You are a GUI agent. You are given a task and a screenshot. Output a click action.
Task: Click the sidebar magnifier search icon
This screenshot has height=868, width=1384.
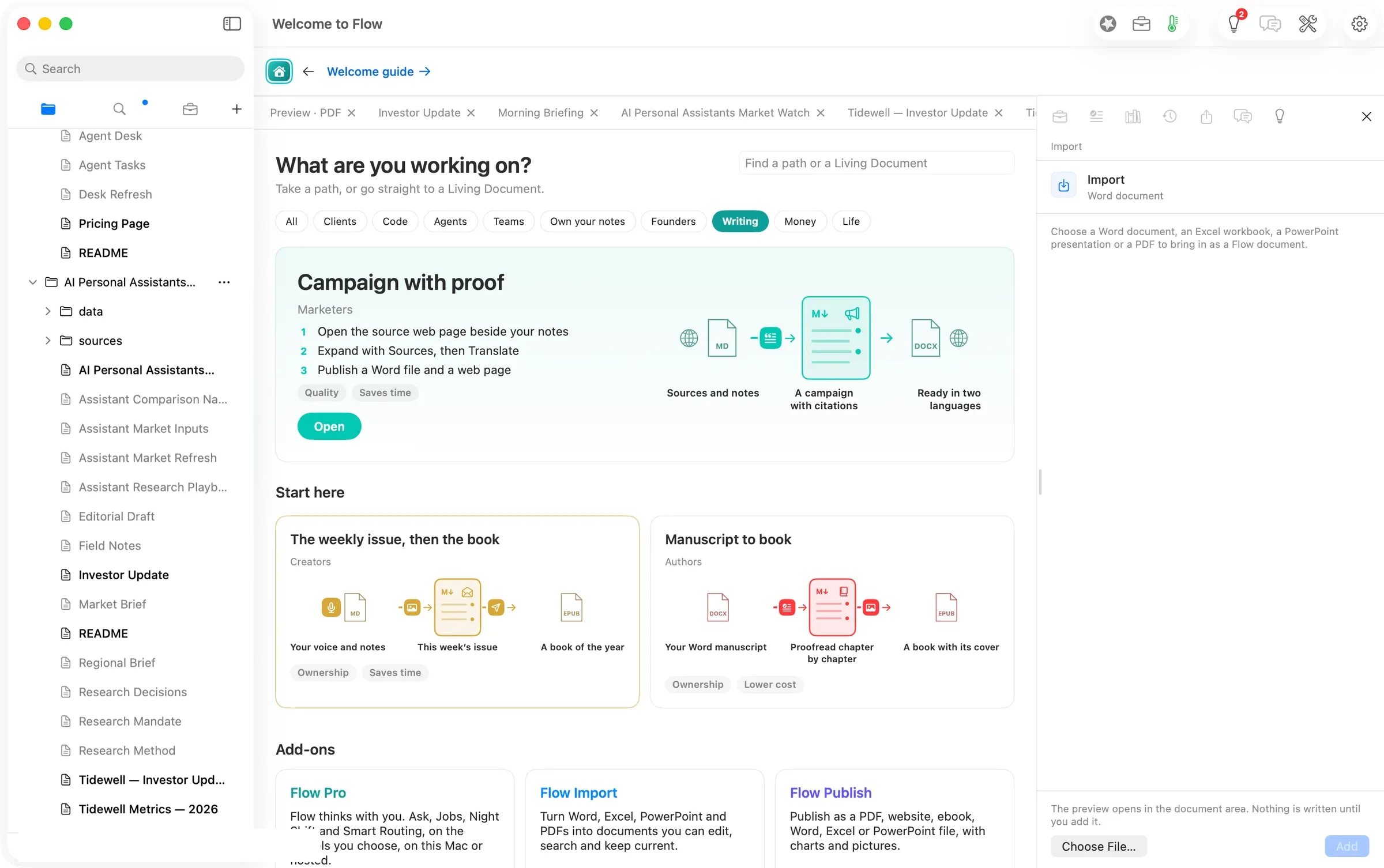point(119,109)
